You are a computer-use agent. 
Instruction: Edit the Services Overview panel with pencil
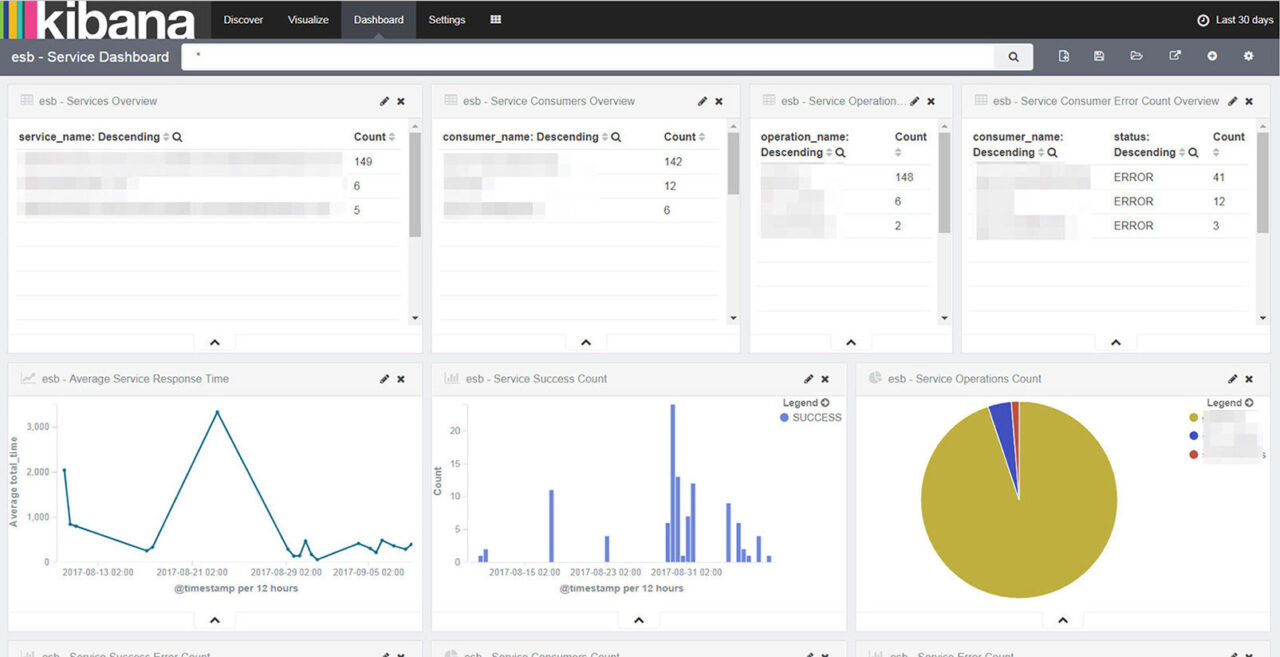click(x=385, y=101)
